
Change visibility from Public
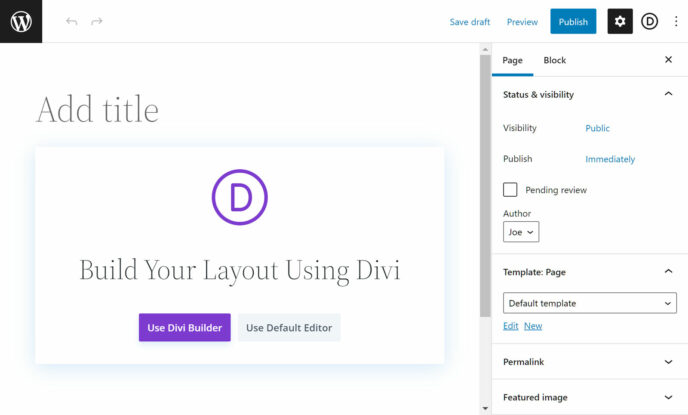pyautogui.click(x=597, y=128)
